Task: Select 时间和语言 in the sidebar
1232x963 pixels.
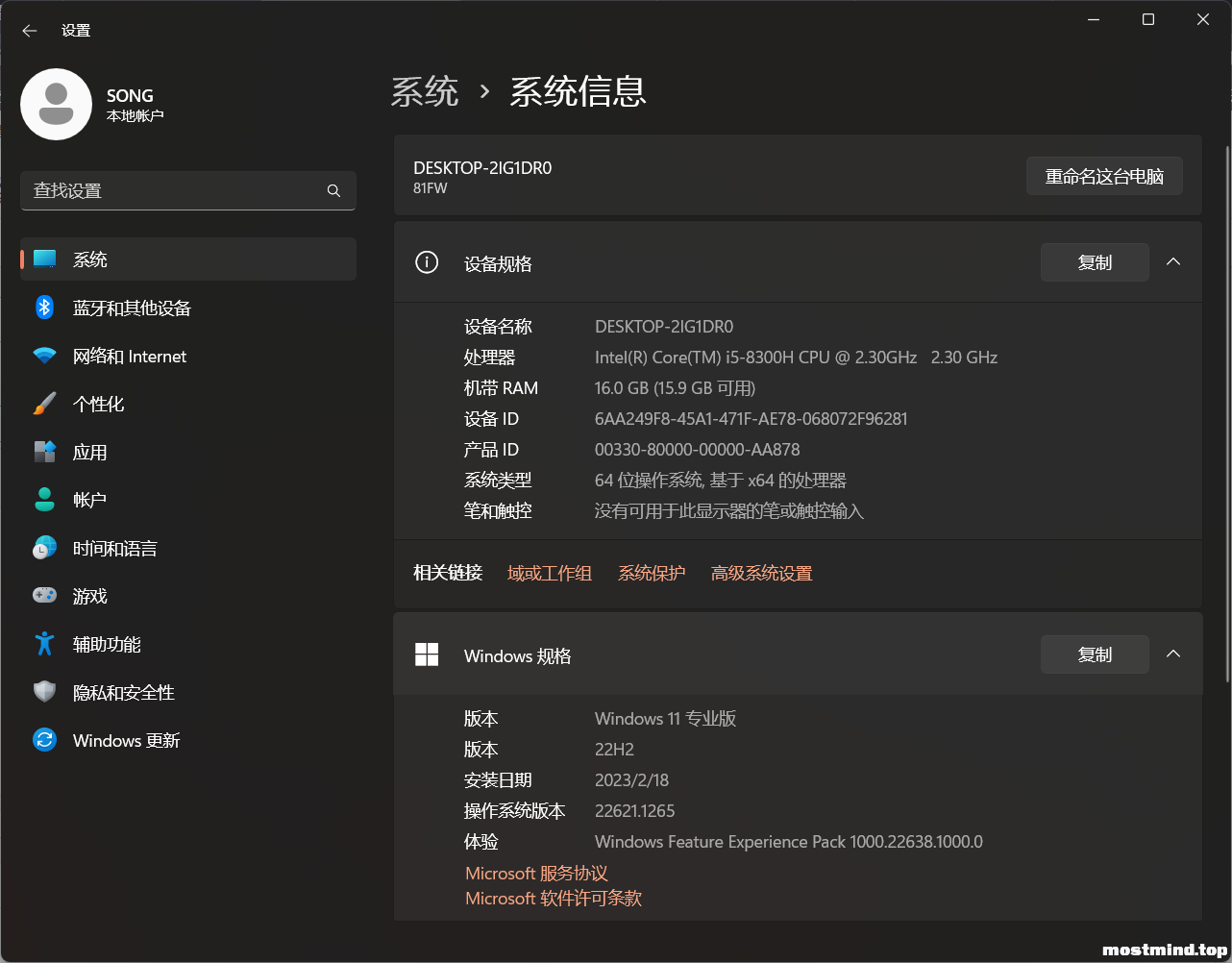Action: 188,548
